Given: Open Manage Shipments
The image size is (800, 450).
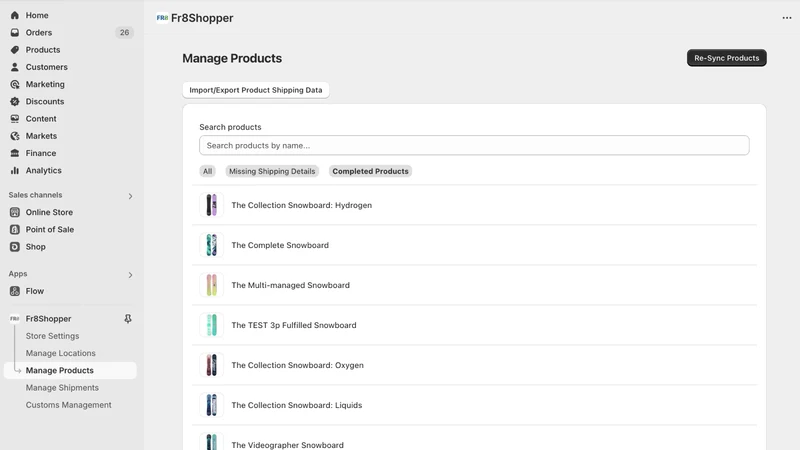Looking at the screenshot, I should pyautogui.click(x=62, y=388).
